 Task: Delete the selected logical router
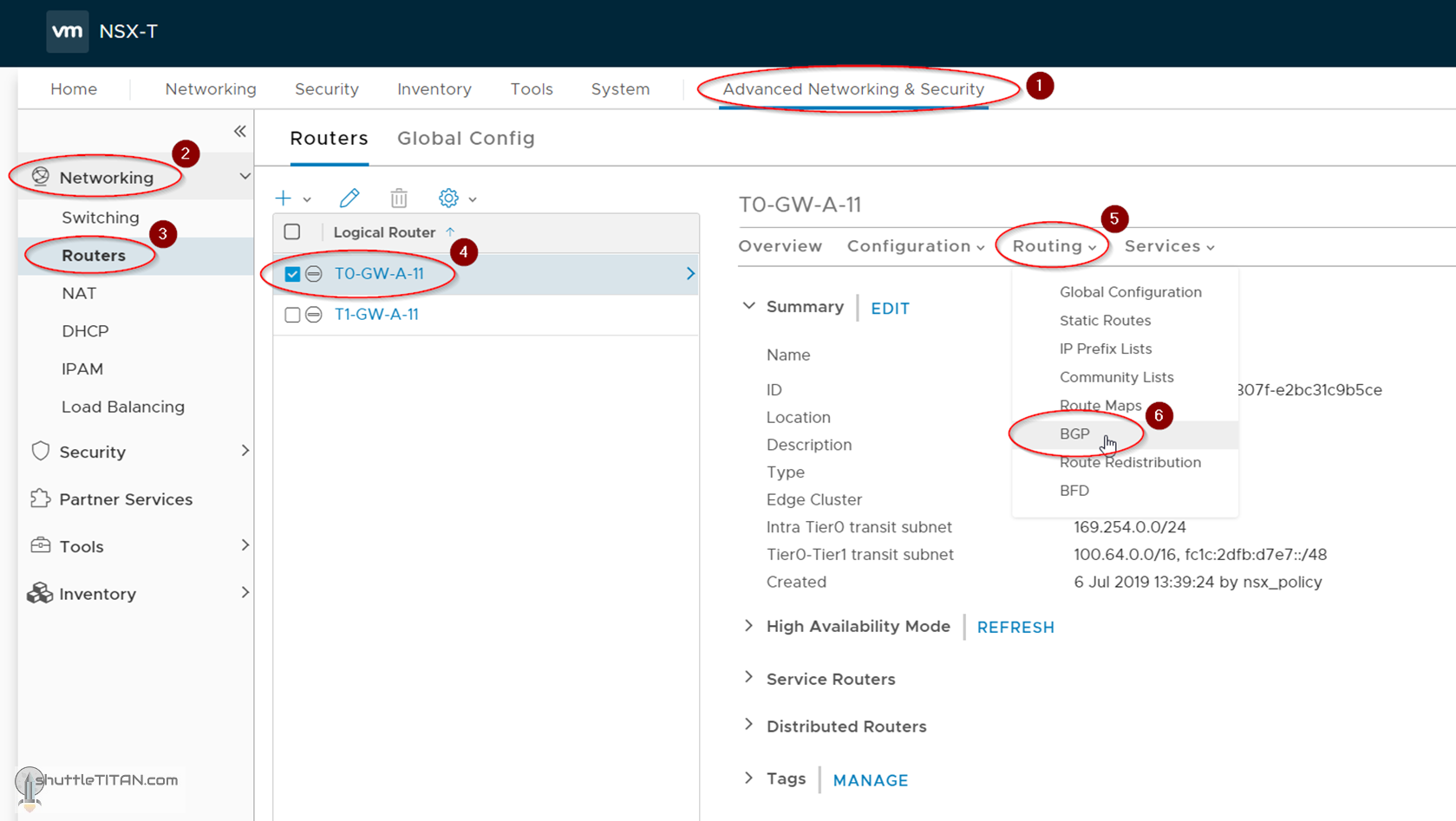point(399,198)
